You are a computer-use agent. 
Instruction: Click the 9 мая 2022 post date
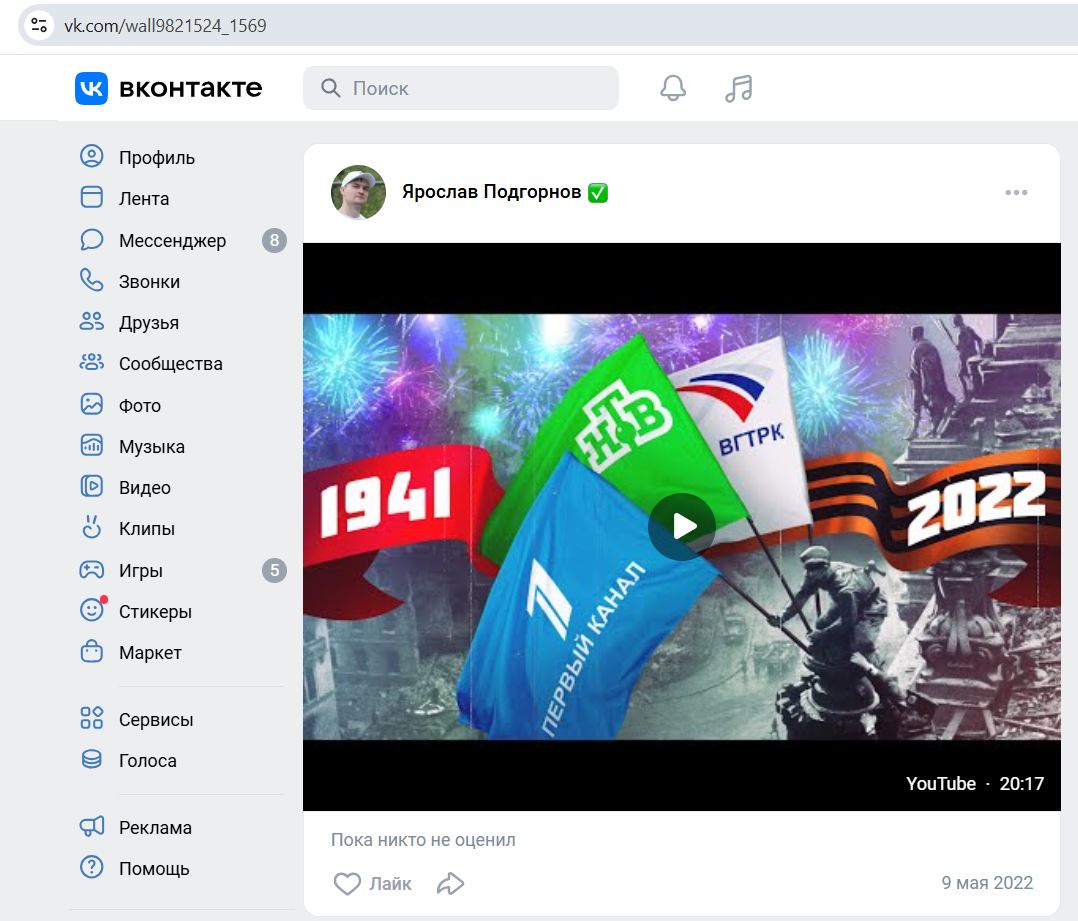[986, 883]
